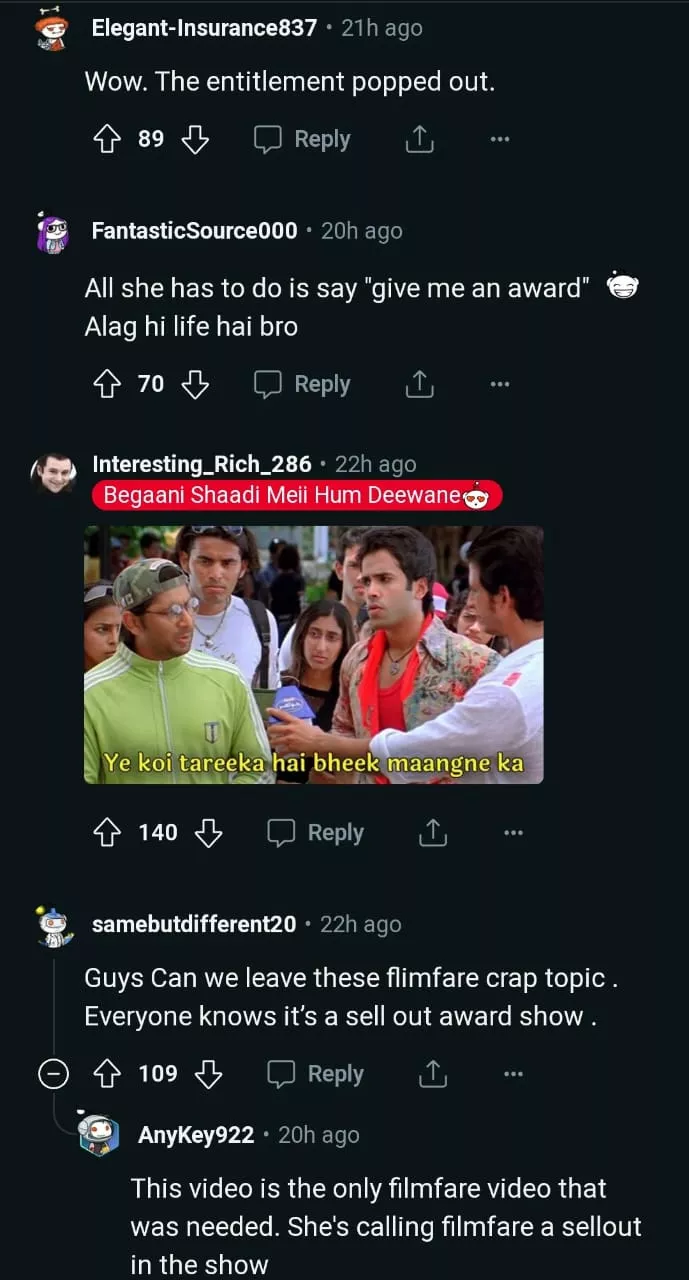Reply to FantasticSource000's comment

302,384
